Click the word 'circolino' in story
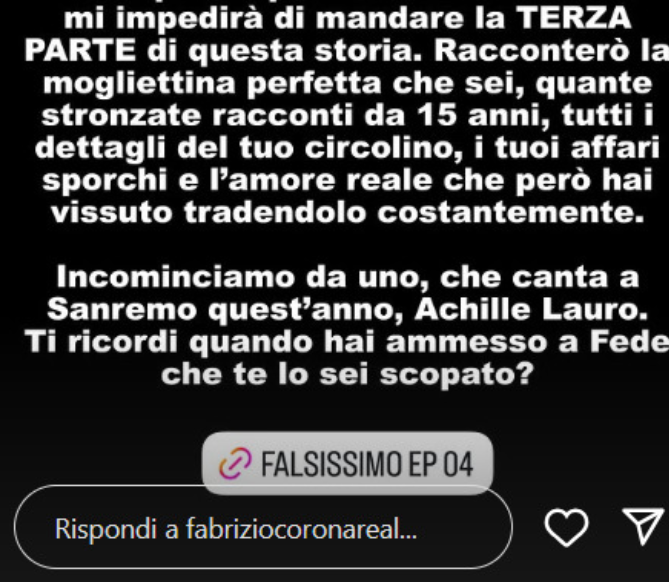The height and width of the screenshot is (582, 669). point(383,148)
